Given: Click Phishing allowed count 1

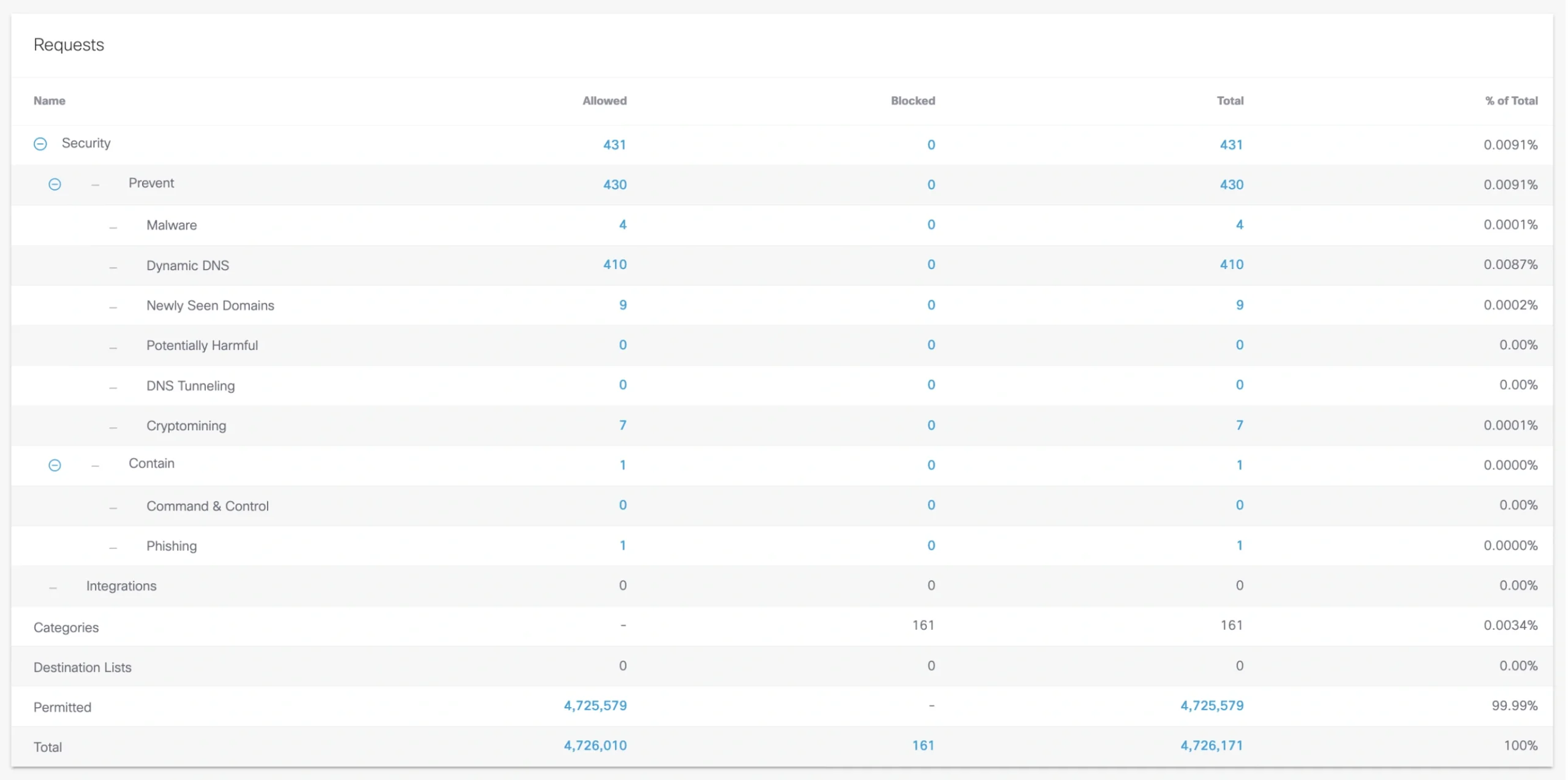Looking at the screenshot, I should (x=622, y=545).
